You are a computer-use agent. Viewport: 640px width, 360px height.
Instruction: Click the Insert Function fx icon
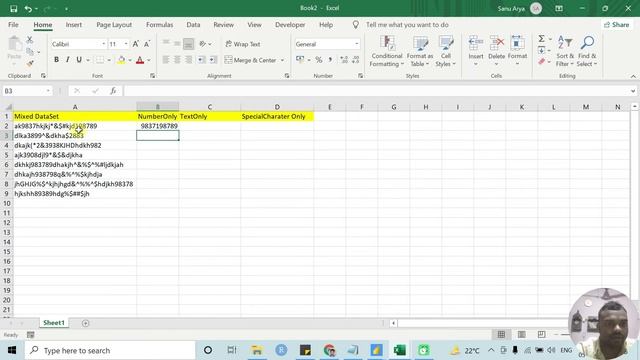click(113, 91)
